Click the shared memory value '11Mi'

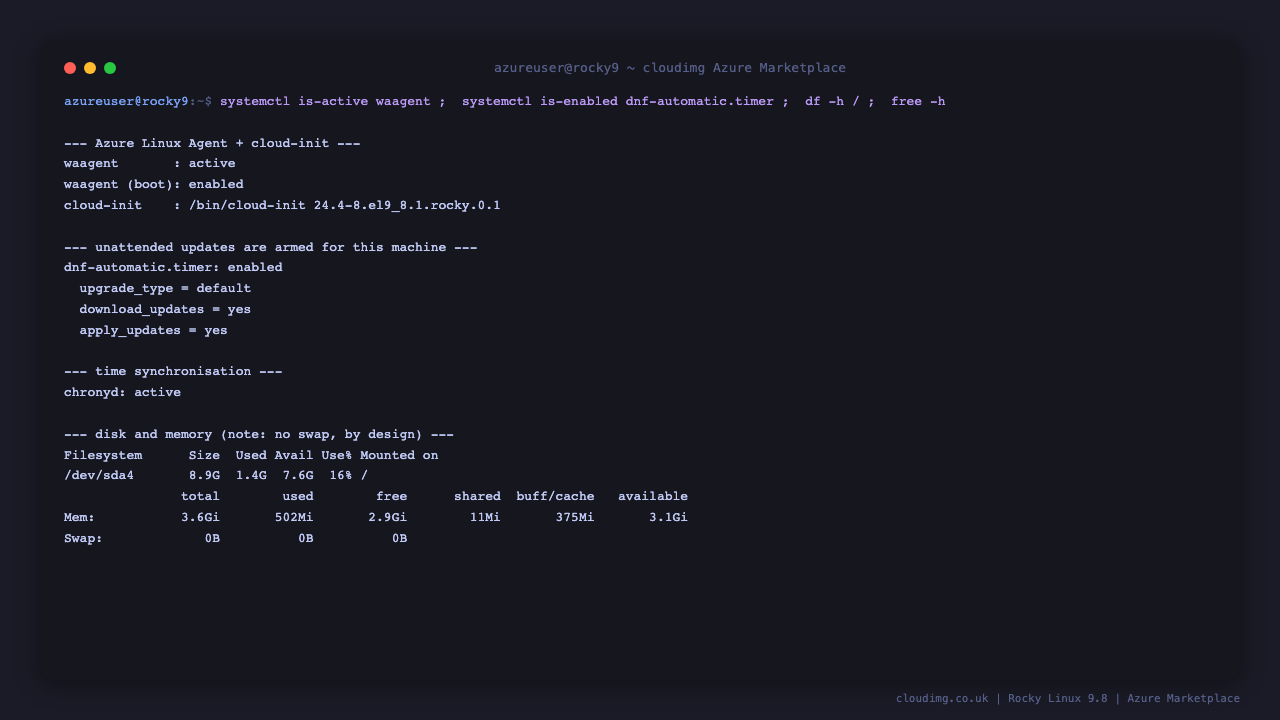[x=485, y=517]
